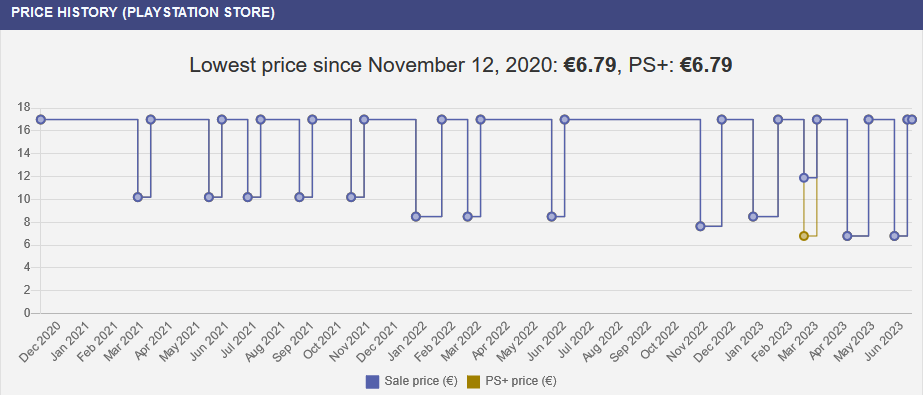Toggle the PS+ price legend swatch
923x395 pixels.
(473, 381)
